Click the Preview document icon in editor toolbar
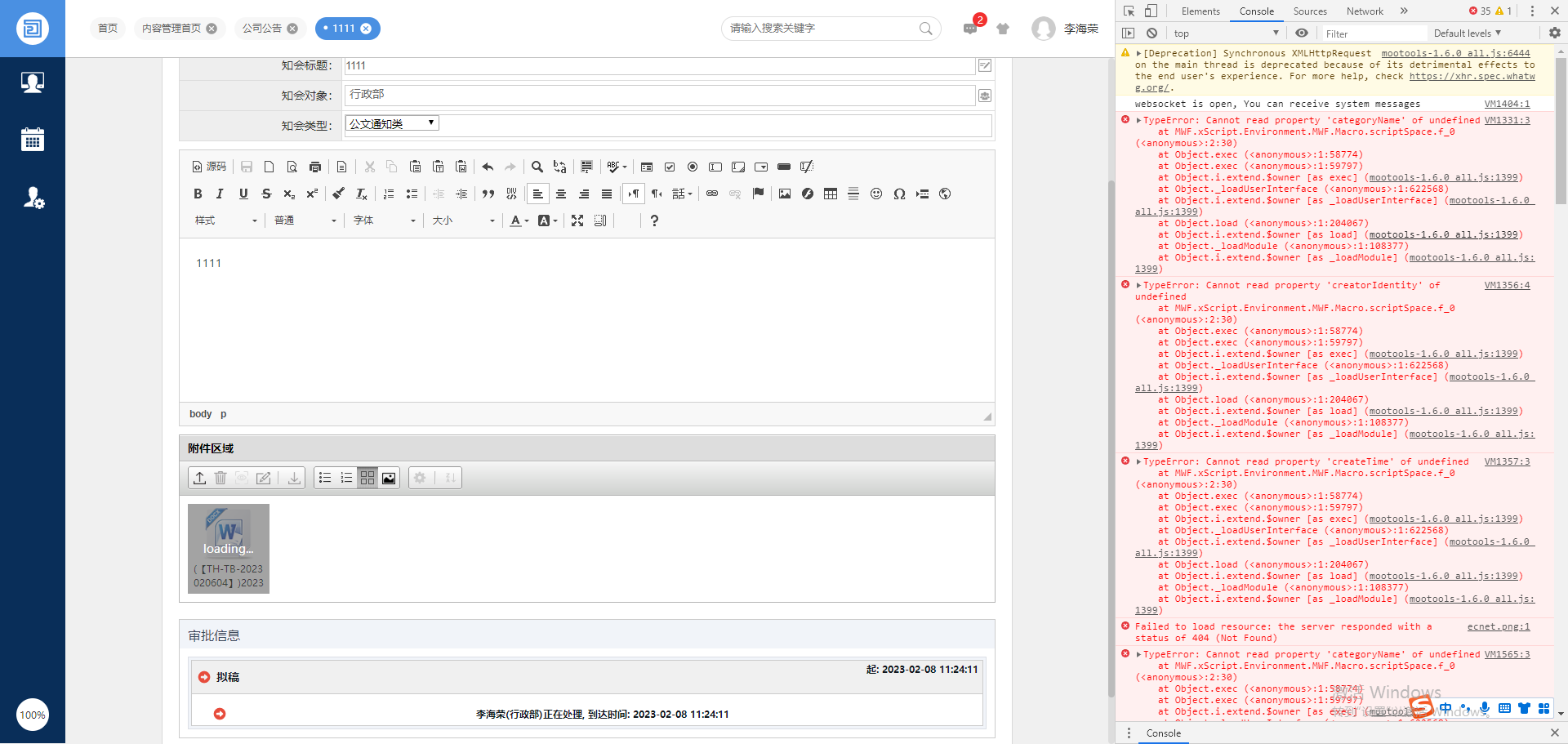 click(292, 167)
